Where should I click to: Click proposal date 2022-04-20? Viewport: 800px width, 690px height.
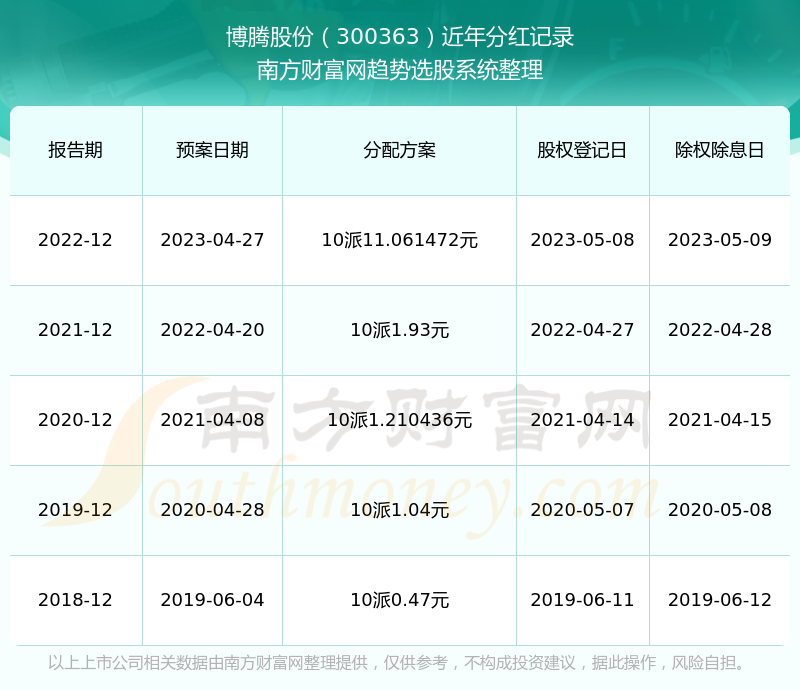[x=212, y=330]
